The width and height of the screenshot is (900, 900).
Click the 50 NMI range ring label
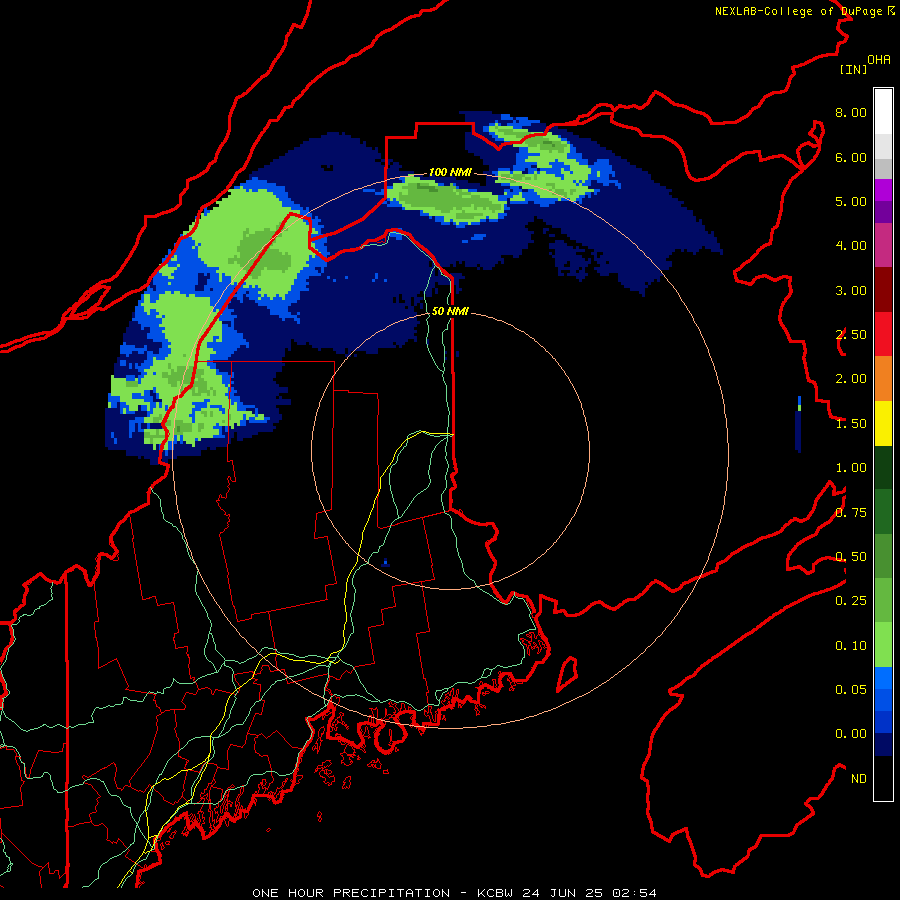tap(450, 311)
